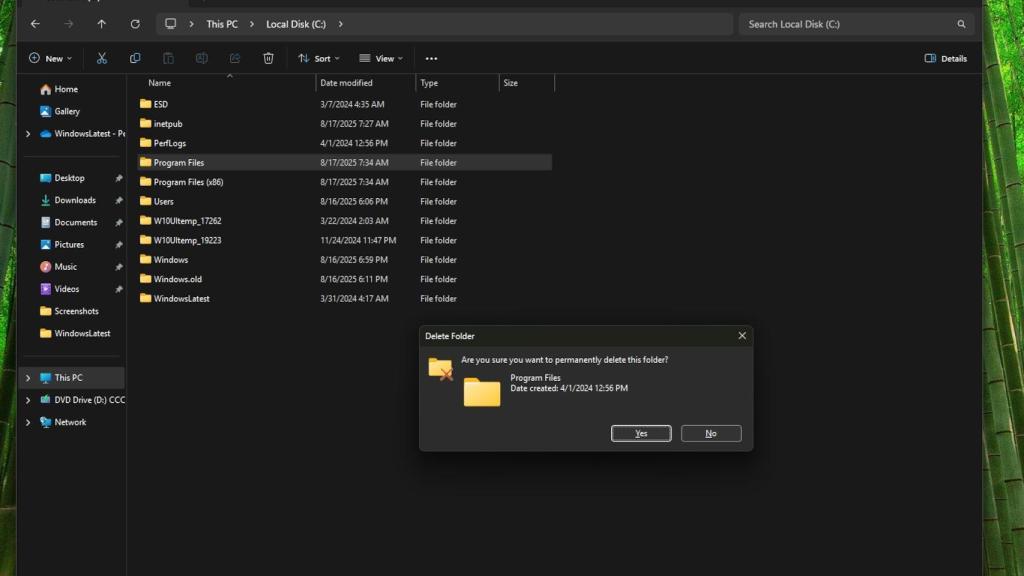Open the Sort dropdown
Viewport: 1024px width, 576px height.
point(320,58)
